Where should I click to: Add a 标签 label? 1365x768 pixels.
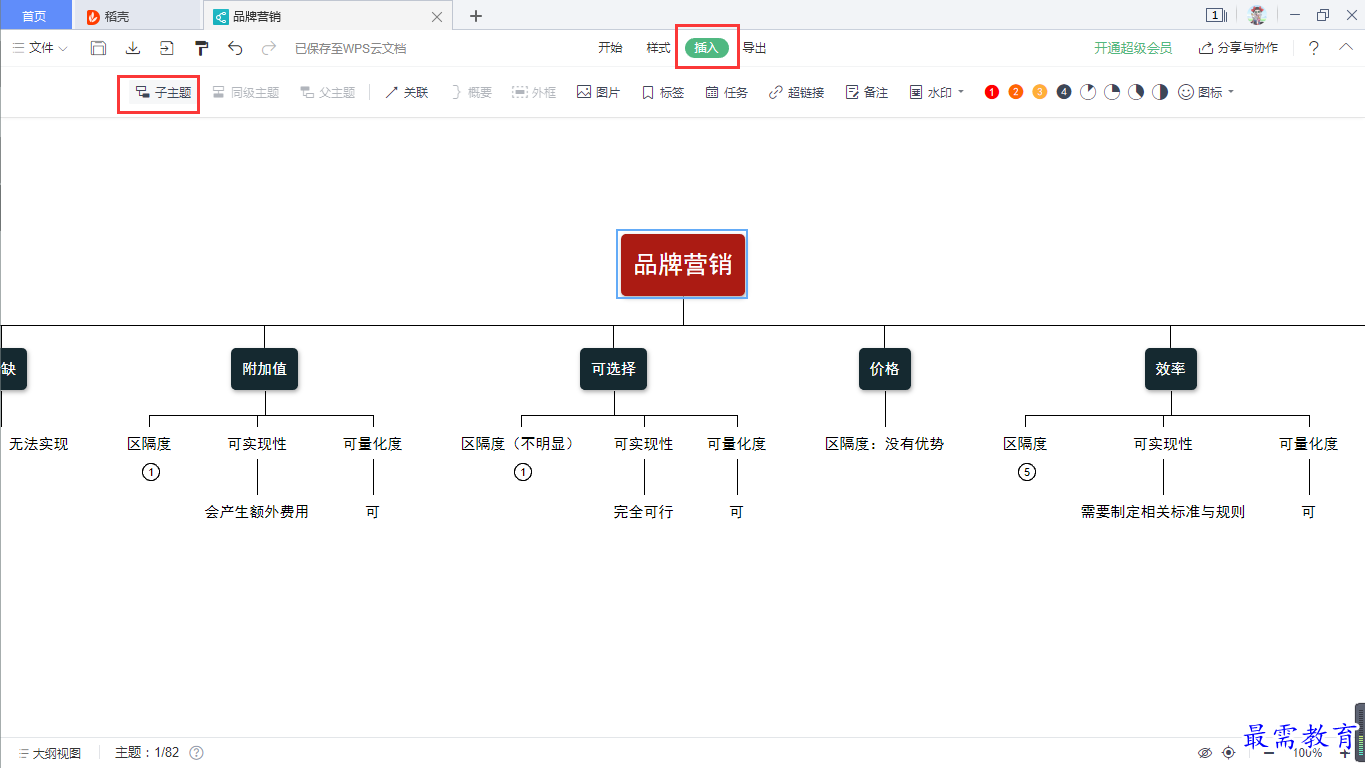(x=662, y=92)
